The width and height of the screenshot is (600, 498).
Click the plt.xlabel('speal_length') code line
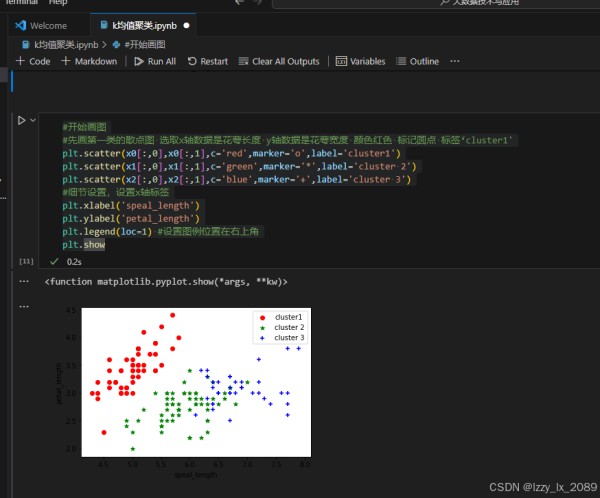[x=131, y=206]
